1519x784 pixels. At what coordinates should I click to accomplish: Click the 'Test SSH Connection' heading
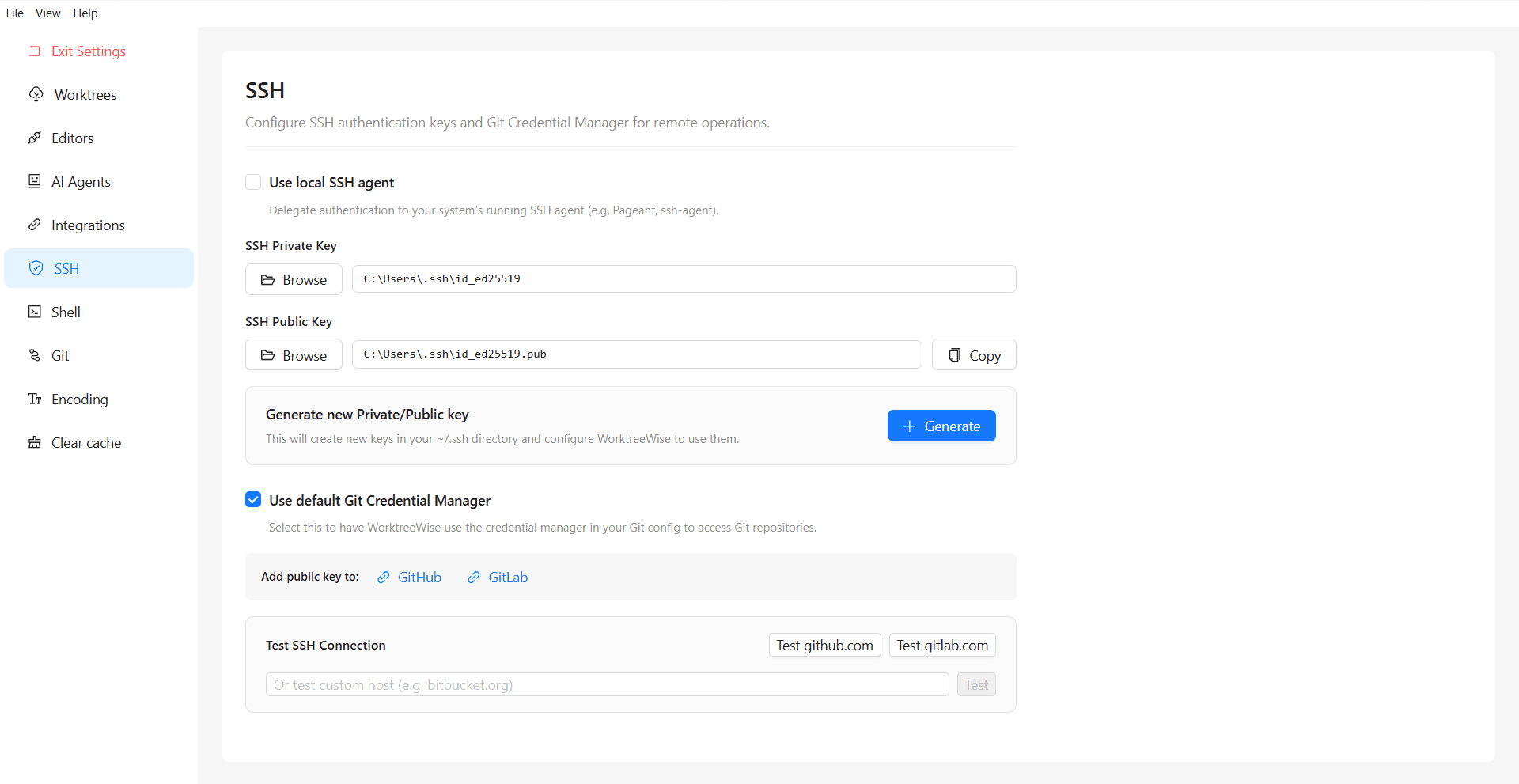326,645
